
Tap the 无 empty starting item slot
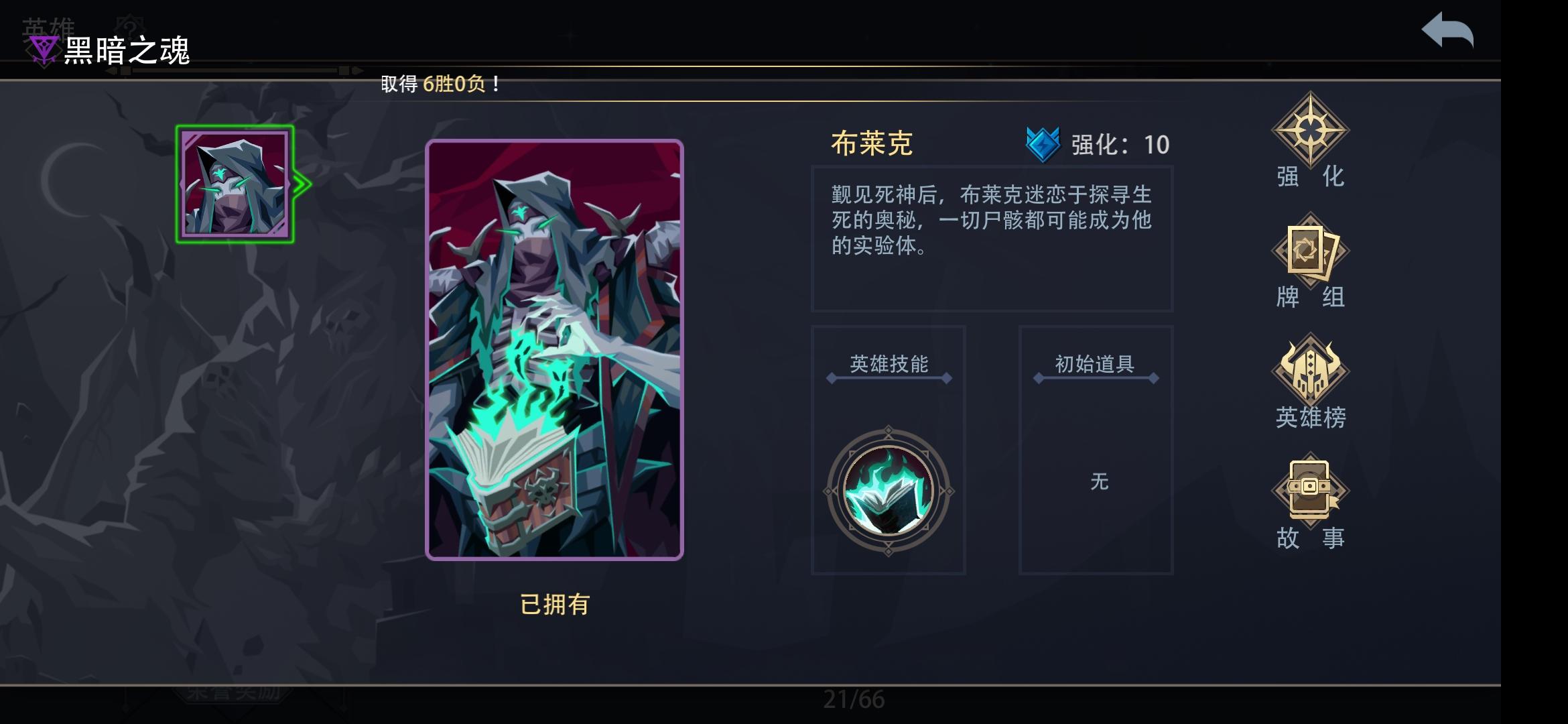point(1099,481)
